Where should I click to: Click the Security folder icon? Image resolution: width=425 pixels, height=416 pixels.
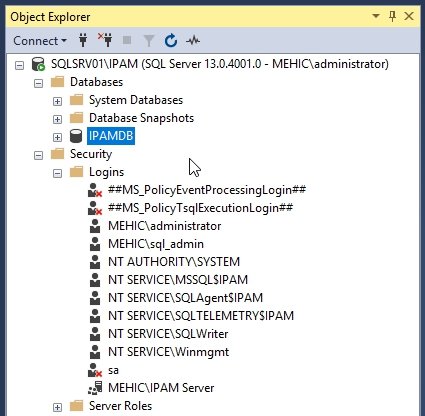click(58, 154)
